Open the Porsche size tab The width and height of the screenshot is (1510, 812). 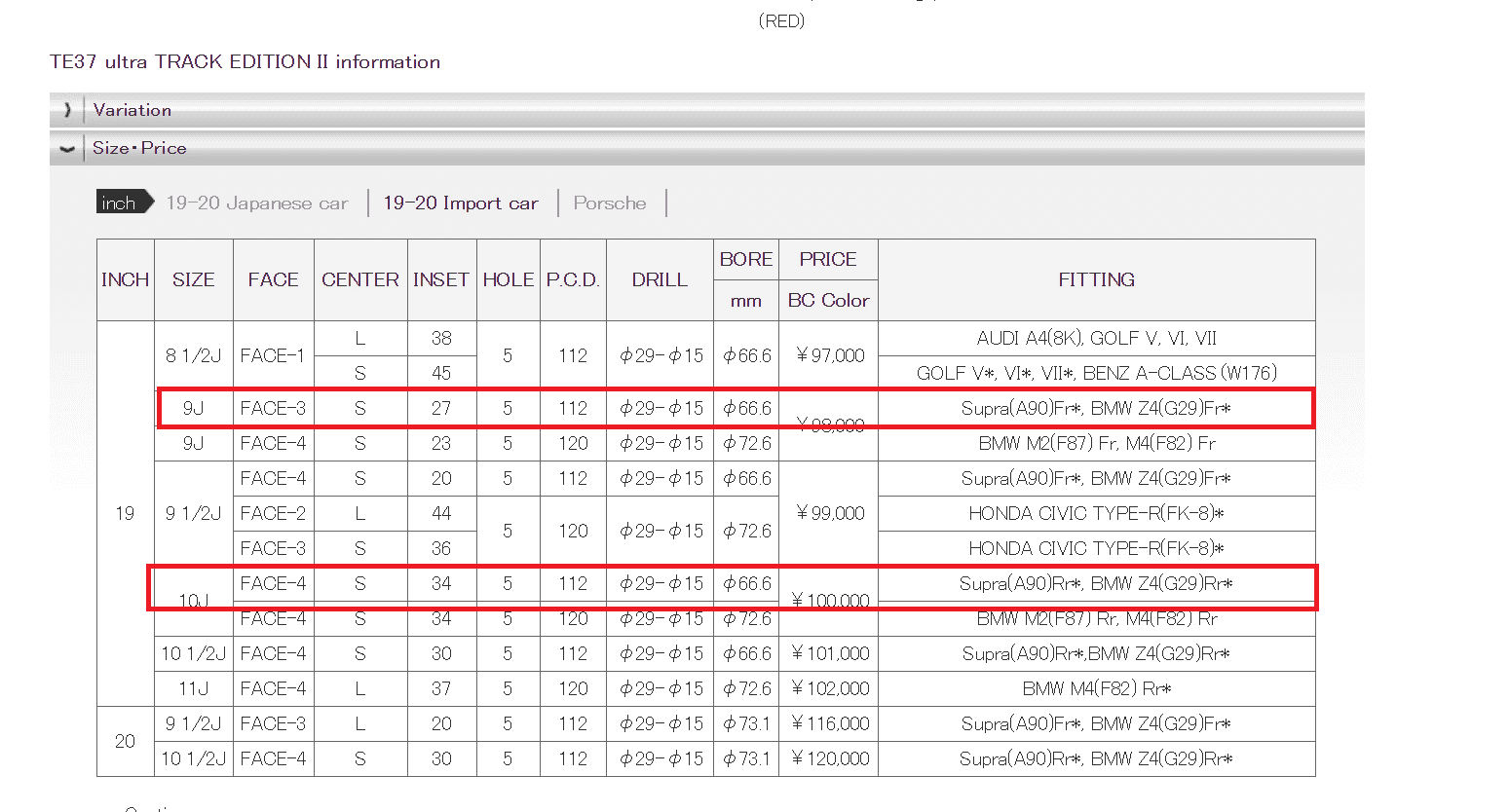(x=610, y=203)
